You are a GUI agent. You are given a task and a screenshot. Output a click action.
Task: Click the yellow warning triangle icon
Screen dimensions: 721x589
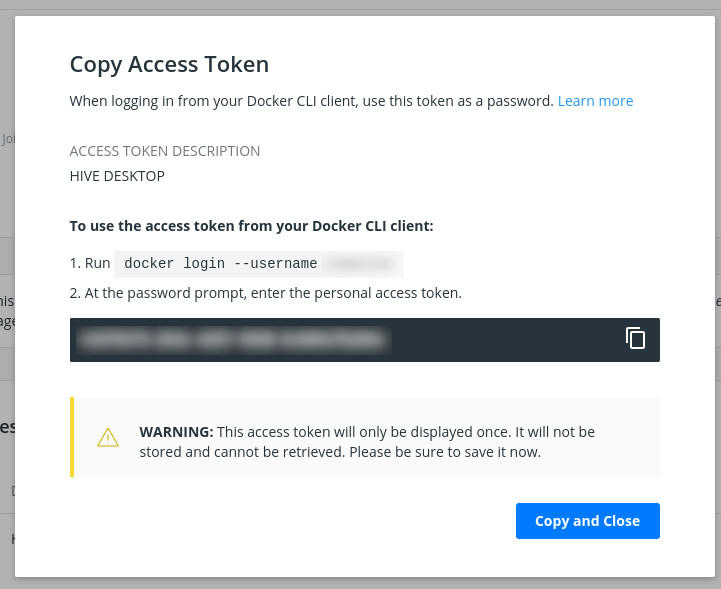click(108, 438)
